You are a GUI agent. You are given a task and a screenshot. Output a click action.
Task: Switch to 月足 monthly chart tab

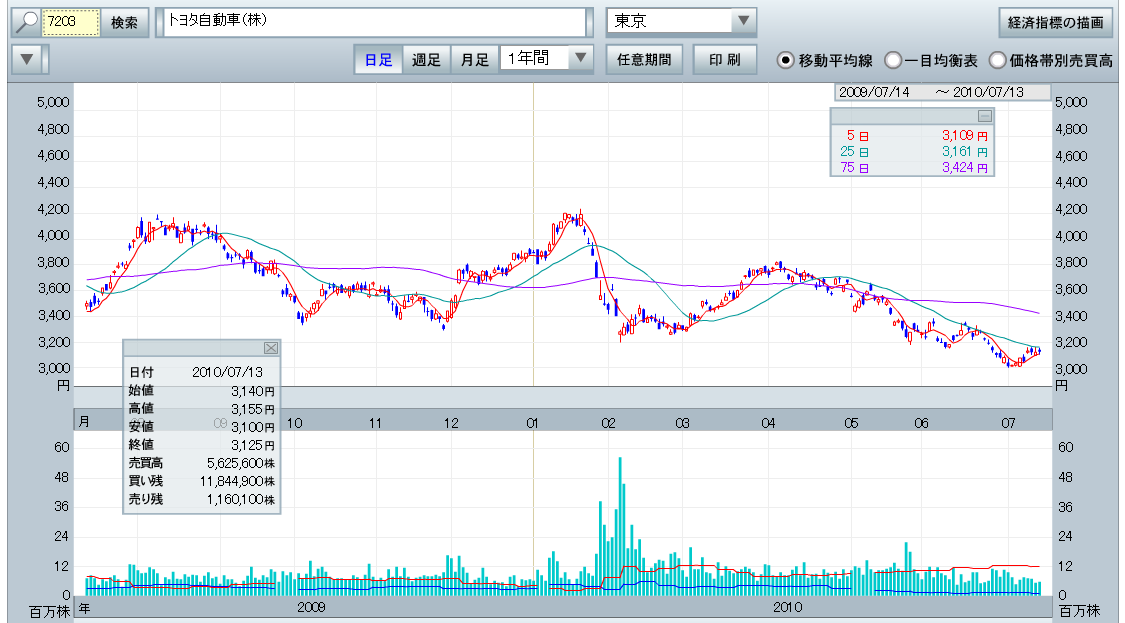coord(475,60)
